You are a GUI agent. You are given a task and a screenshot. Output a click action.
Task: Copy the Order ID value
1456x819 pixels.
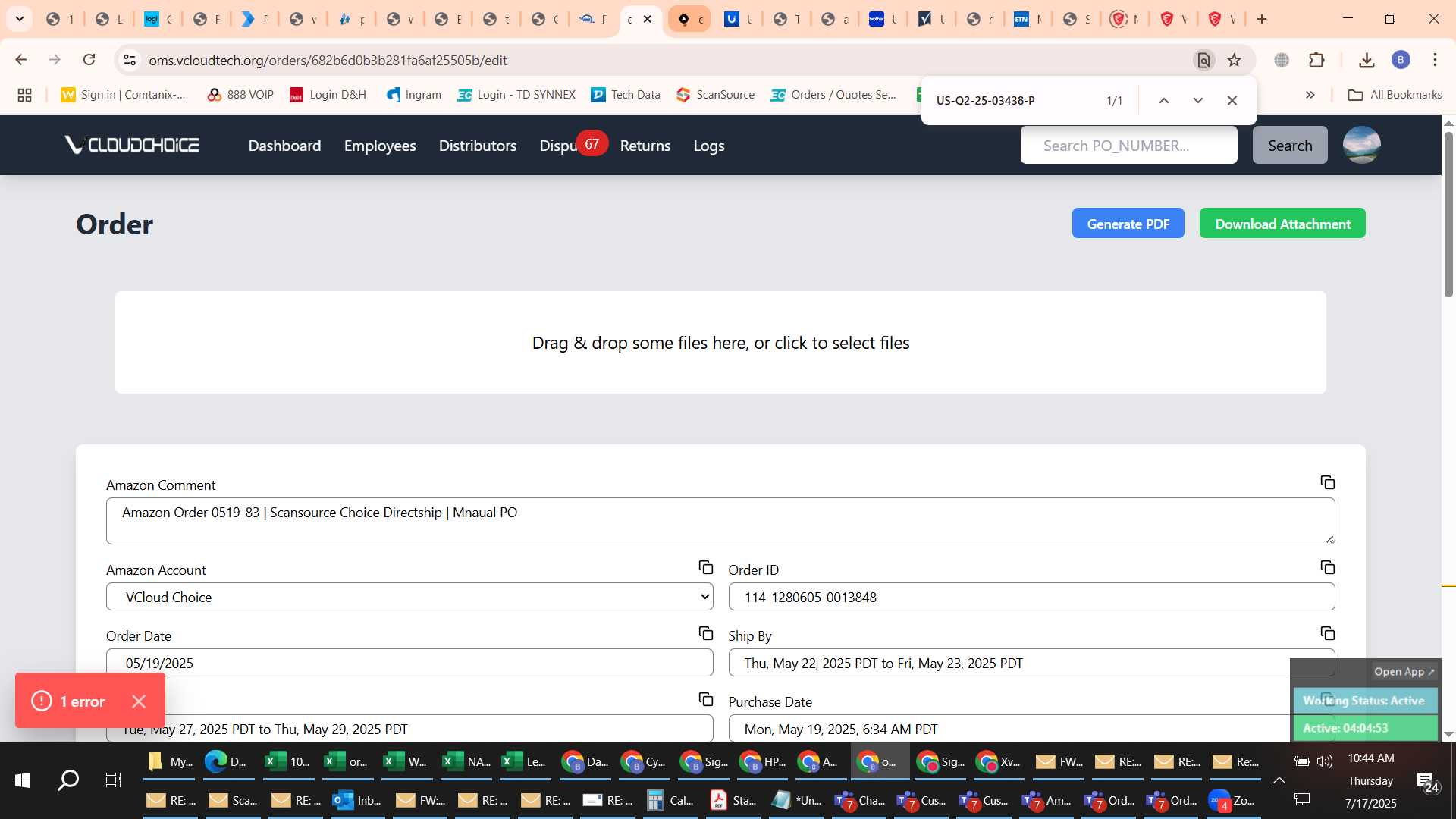point(1327,568)
